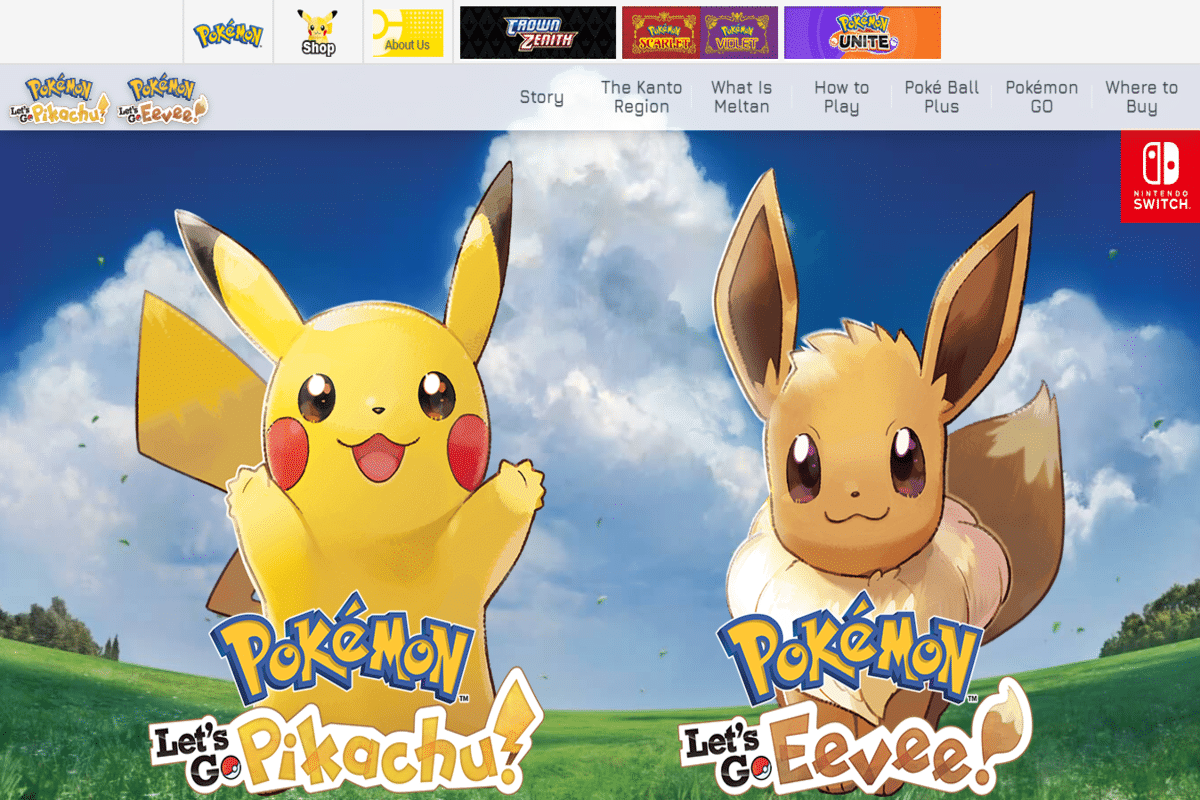Navigate to The Kanto Region
This screenshot has height=800, width=1200.
(x=640, y=97)
